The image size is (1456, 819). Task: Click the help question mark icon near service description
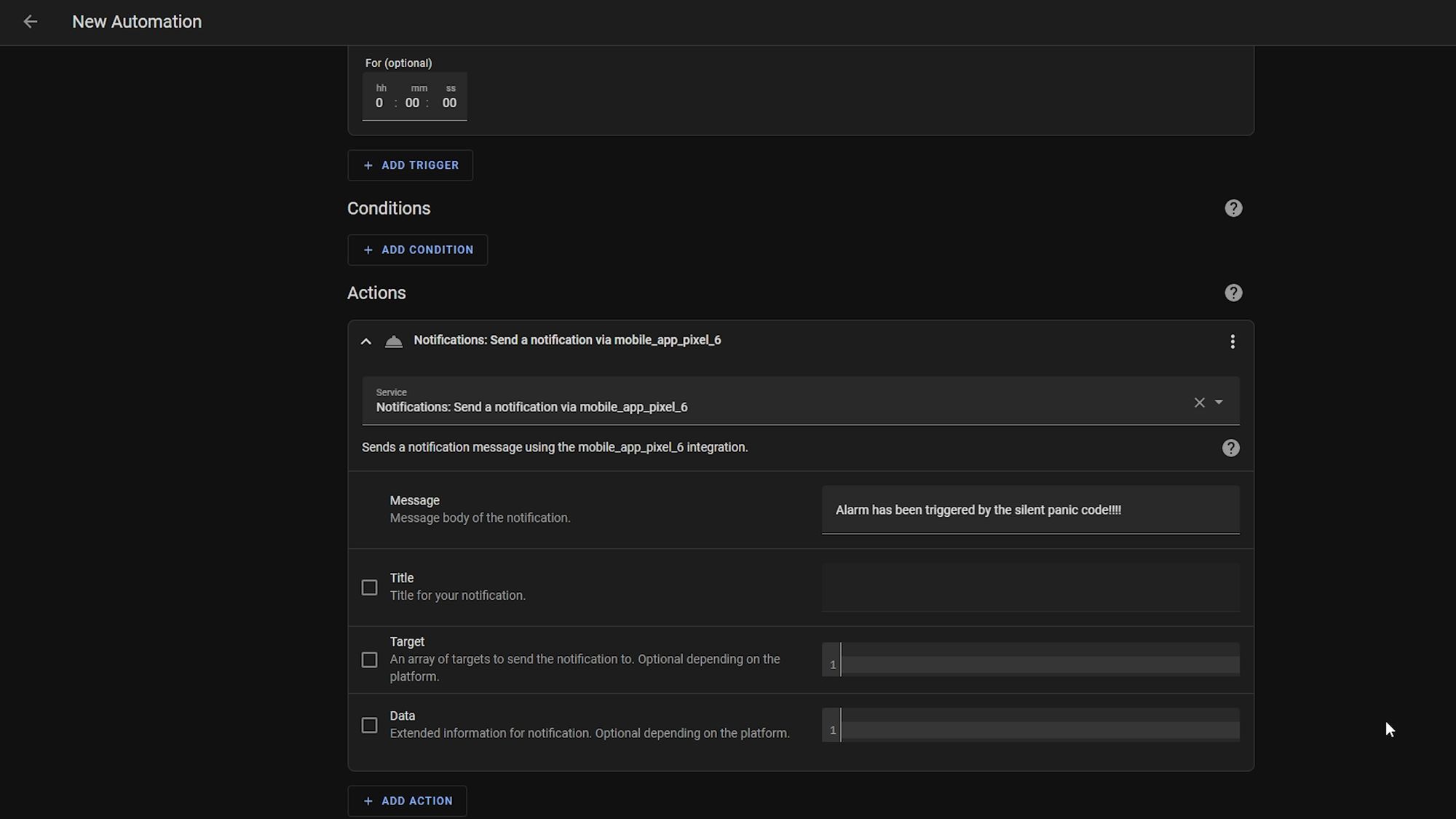pos(1231,447)
